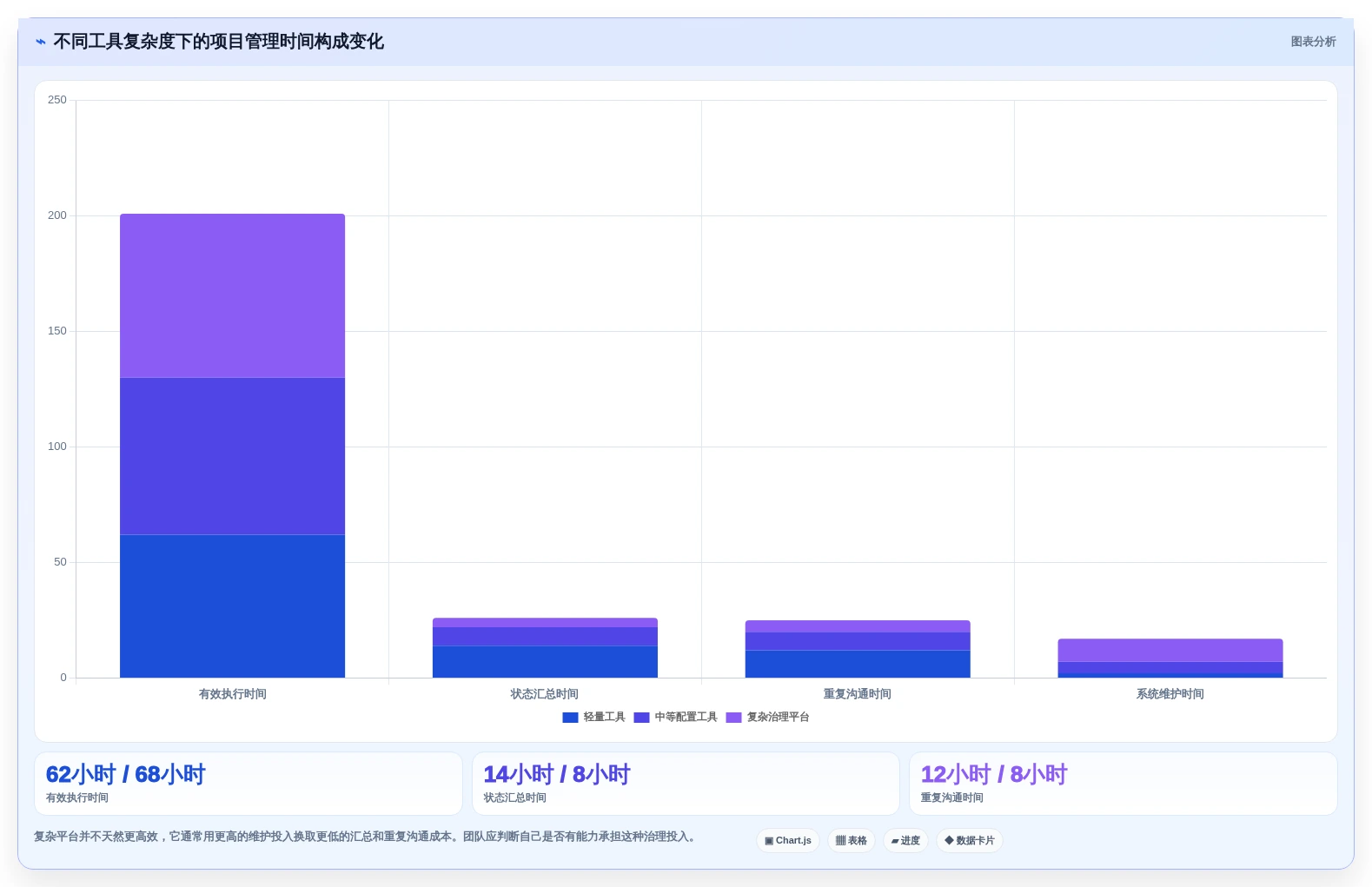Click the 轻量工具 segment of 重复沟通时间 bar
1372x887 pixels.
point(858,664)
